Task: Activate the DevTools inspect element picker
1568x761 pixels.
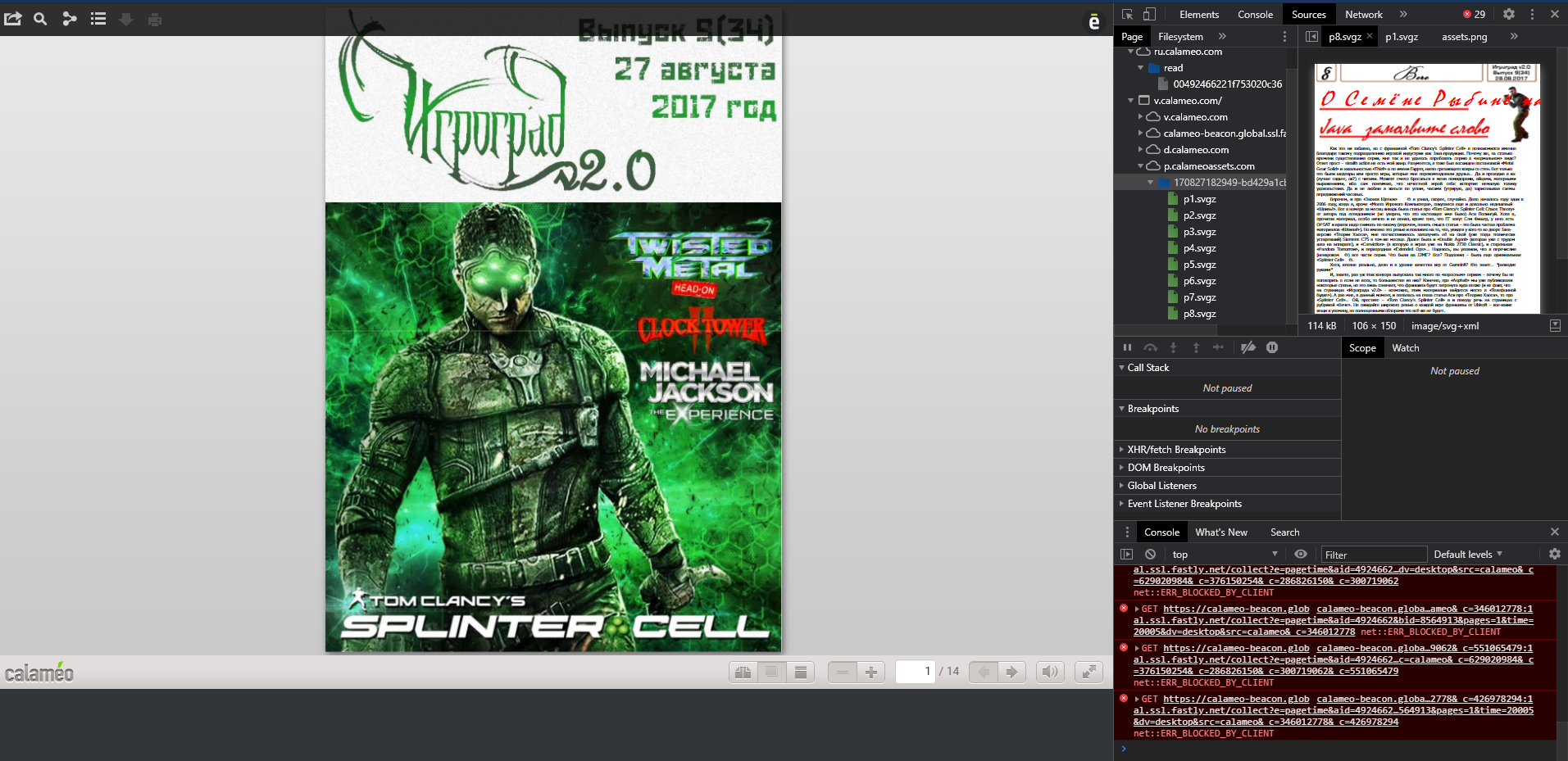Action: 1128,14
